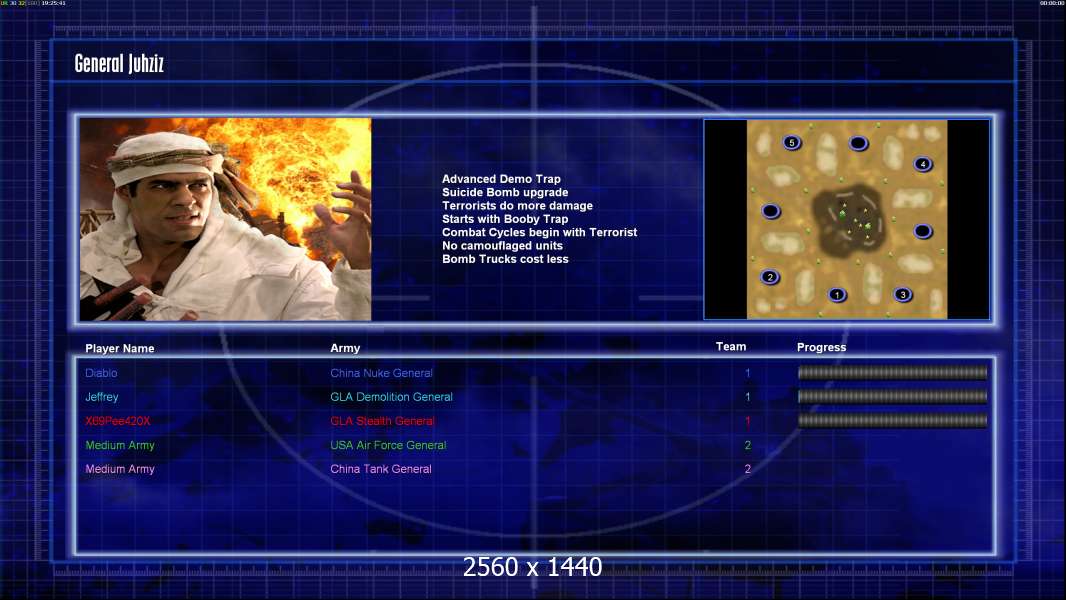Click Jeffrey's loading progress bar

pos(893,397)
